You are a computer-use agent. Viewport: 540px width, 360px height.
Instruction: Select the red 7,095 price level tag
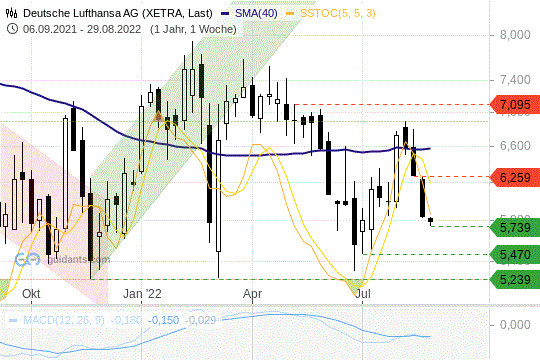(x=515, y=104)
